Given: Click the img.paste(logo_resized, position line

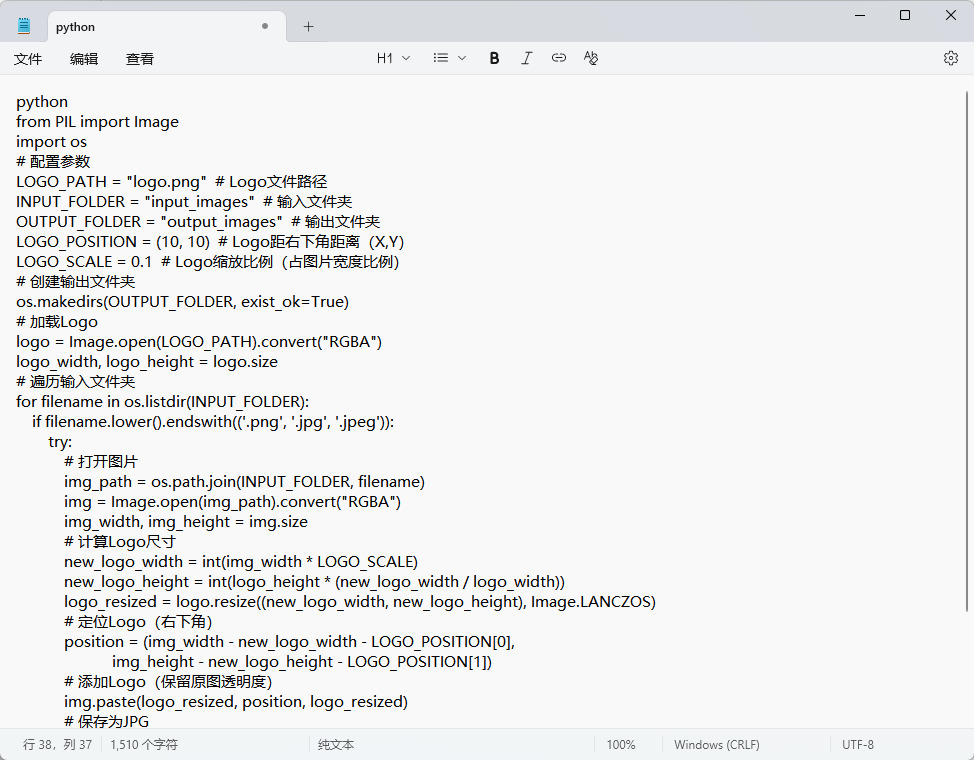Looking at the screenshot, I should pos(236,702).
